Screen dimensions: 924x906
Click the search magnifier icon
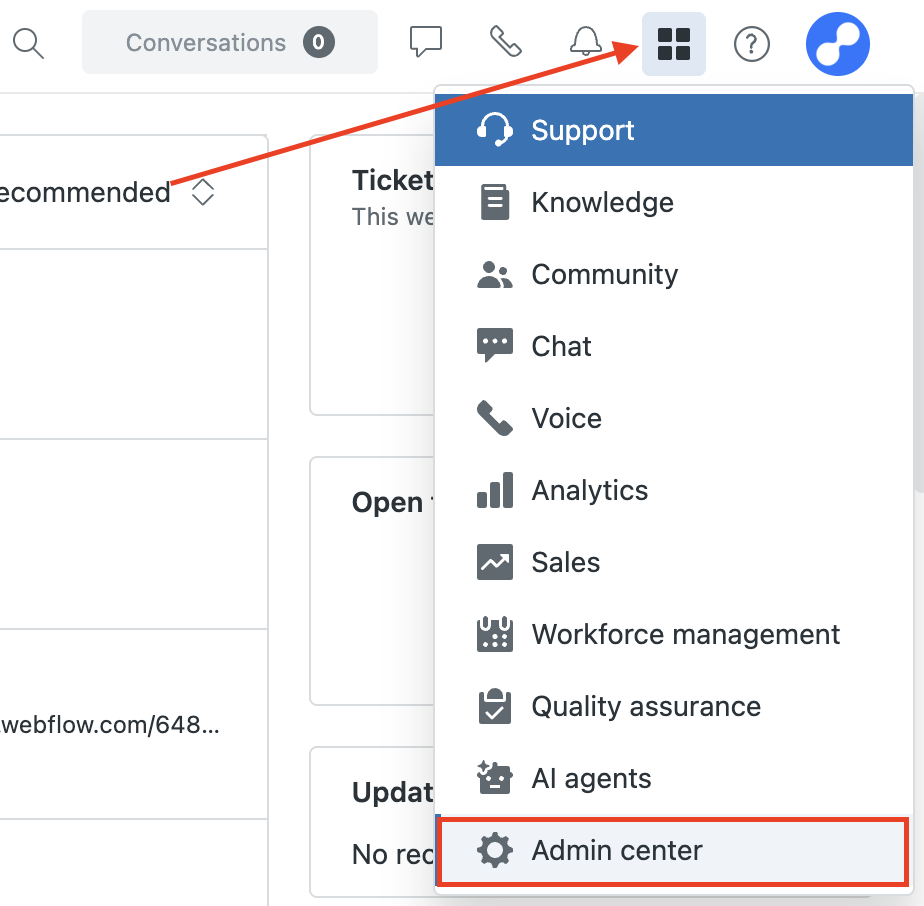[28, 44]
